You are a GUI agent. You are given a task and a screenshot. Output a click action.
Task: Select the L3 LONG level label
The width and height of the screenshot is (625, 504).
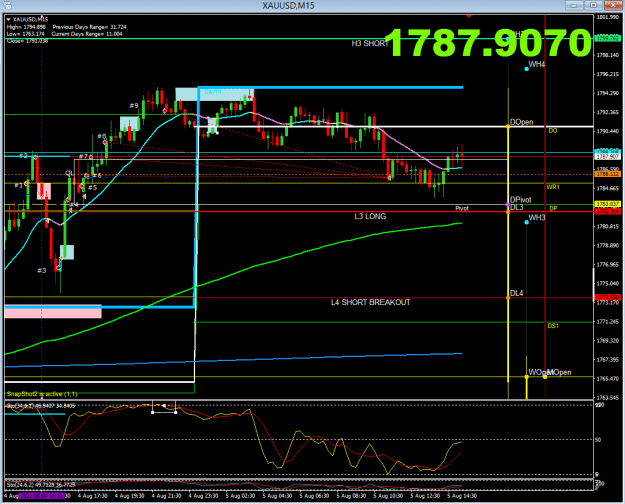point(370,217)
